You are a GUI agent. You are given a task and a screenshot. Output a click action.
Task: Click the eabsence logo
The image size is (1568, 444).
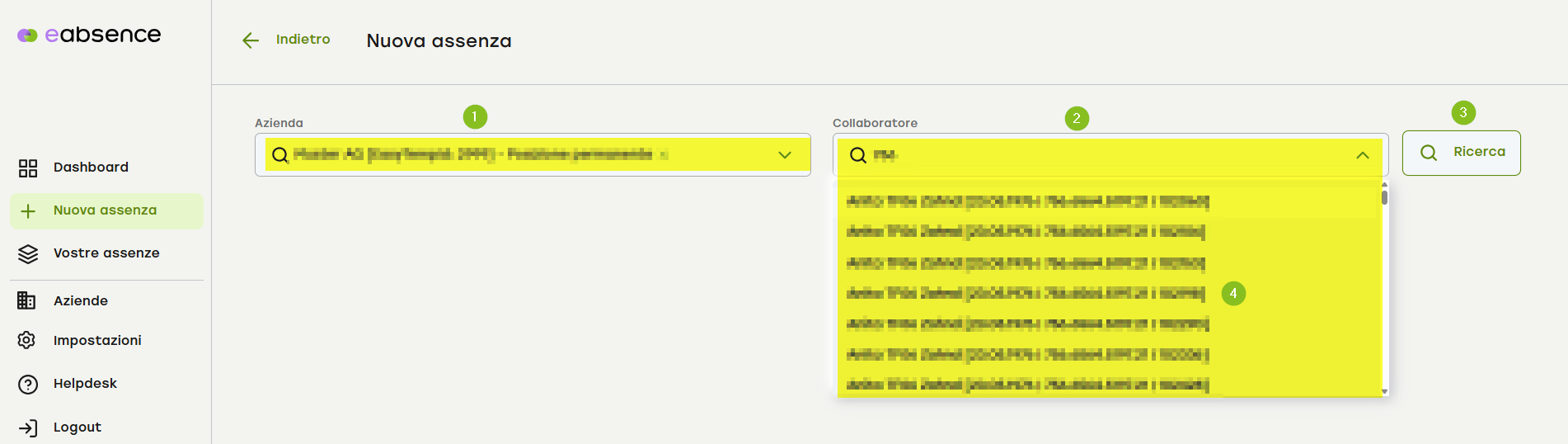89,35
